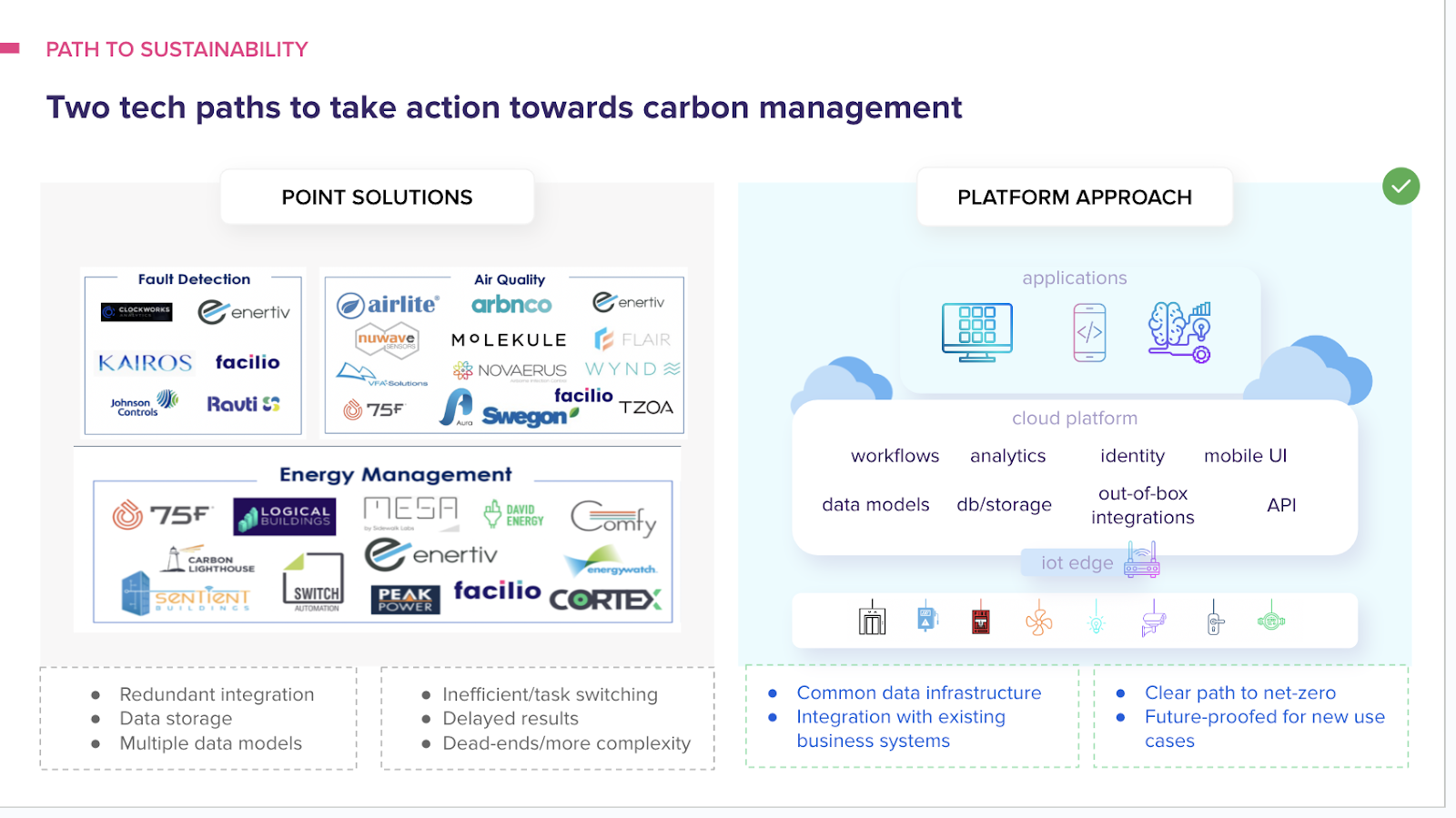The image size is (1456, 818).
Task: Click the 'Dead-ends/more complexity' bullet
Action: point(567,743)
